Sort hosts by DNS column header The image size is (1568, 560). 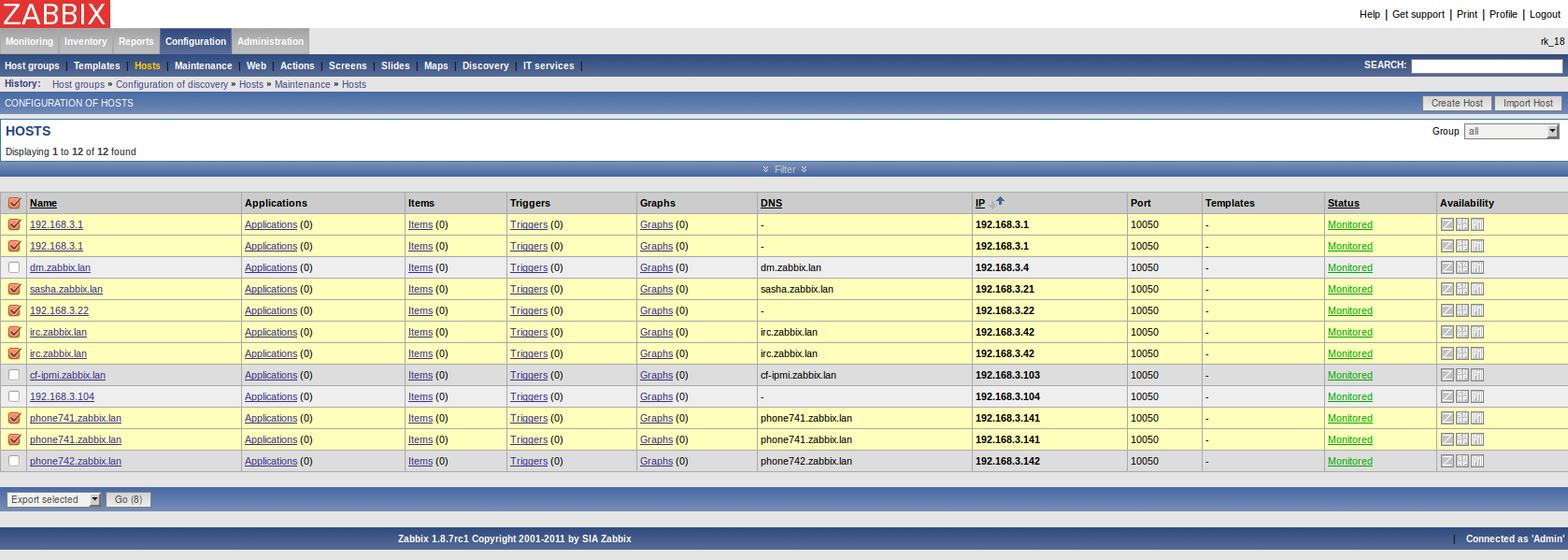771,203
